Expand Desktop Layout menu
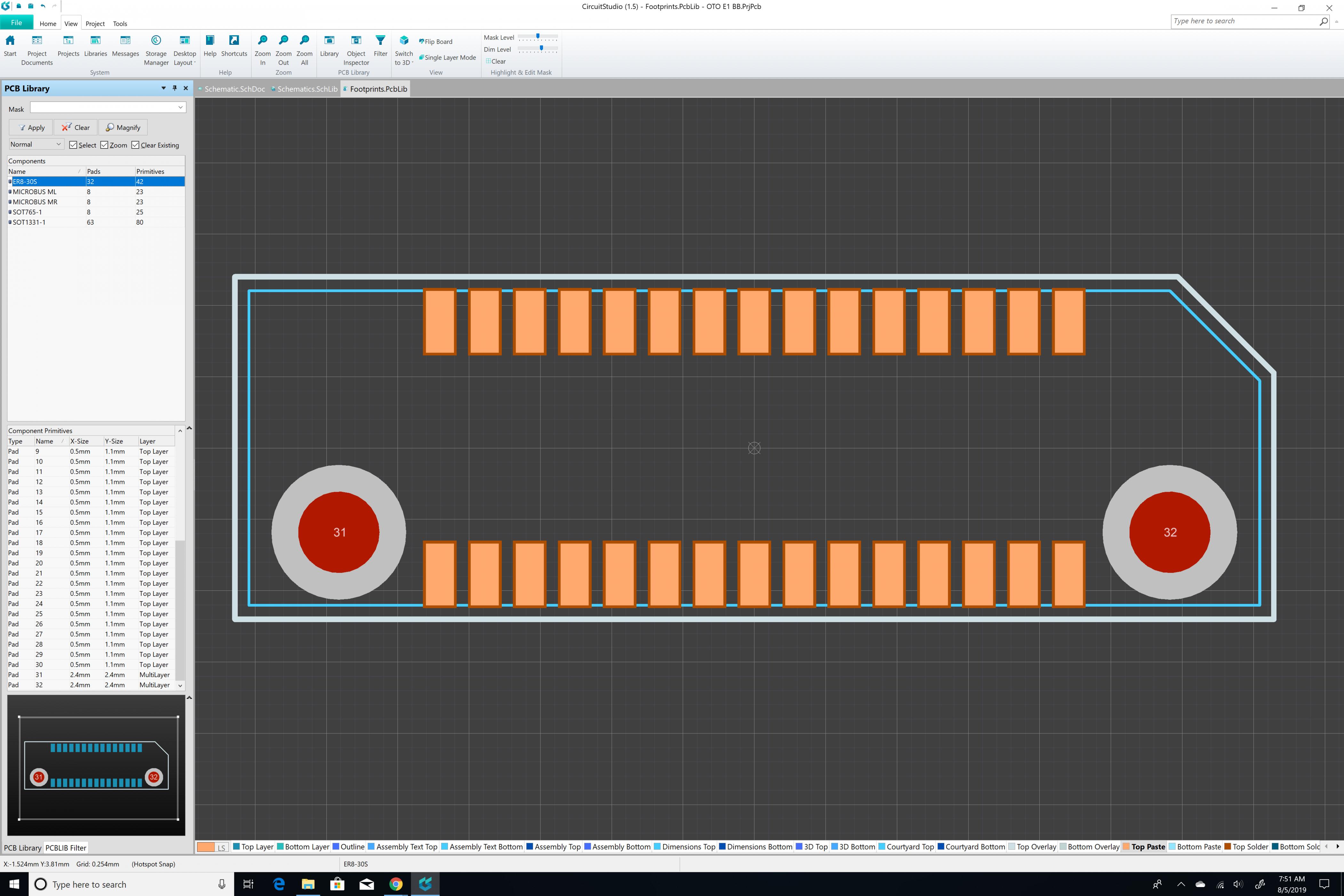This screenshot has height=896, width=1344. click(x=185, y=50)
